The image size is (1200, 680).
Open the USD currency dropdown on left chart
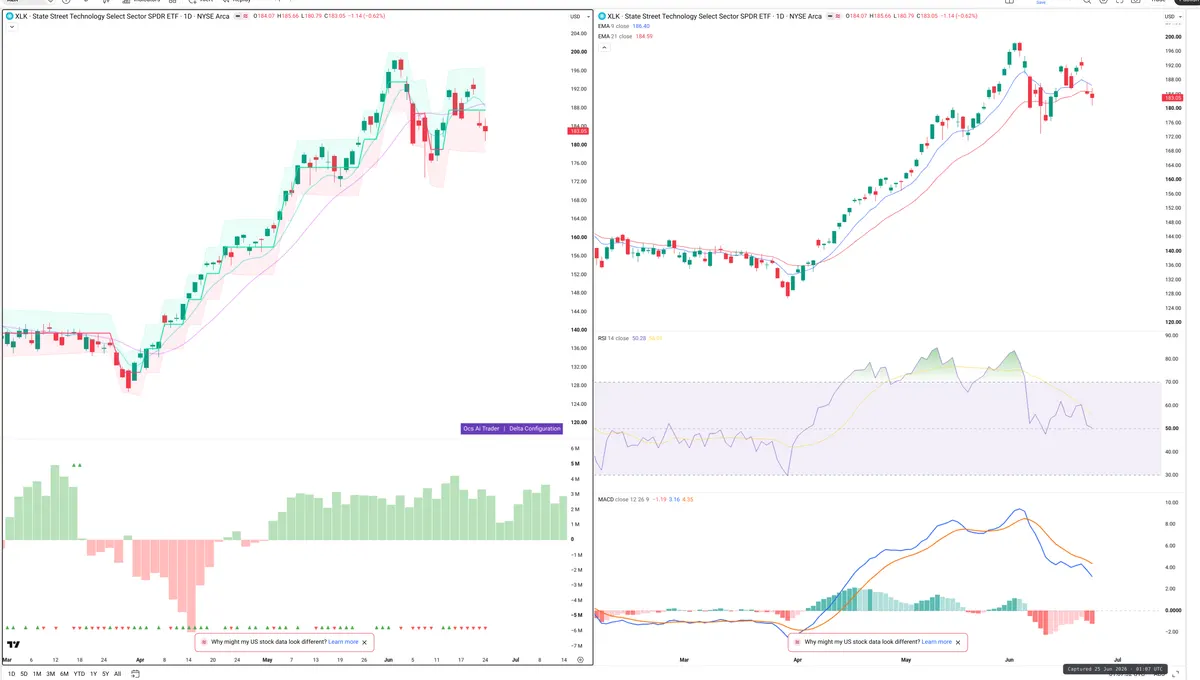click(x=577, y=17)
